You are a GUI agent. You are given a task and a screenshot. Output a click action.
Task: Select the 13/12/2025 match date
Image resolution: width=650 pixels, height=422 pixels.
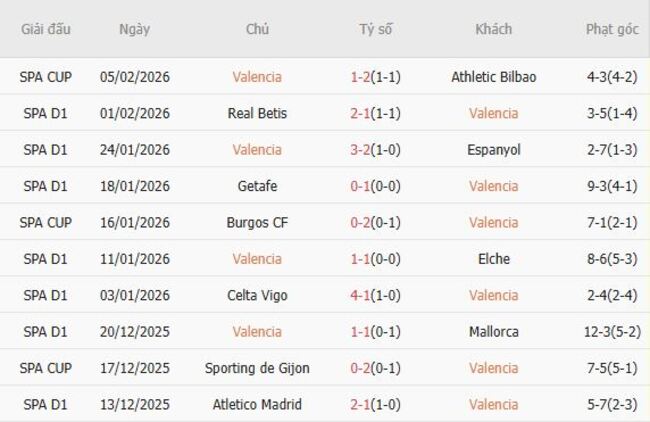coord(136,404)
